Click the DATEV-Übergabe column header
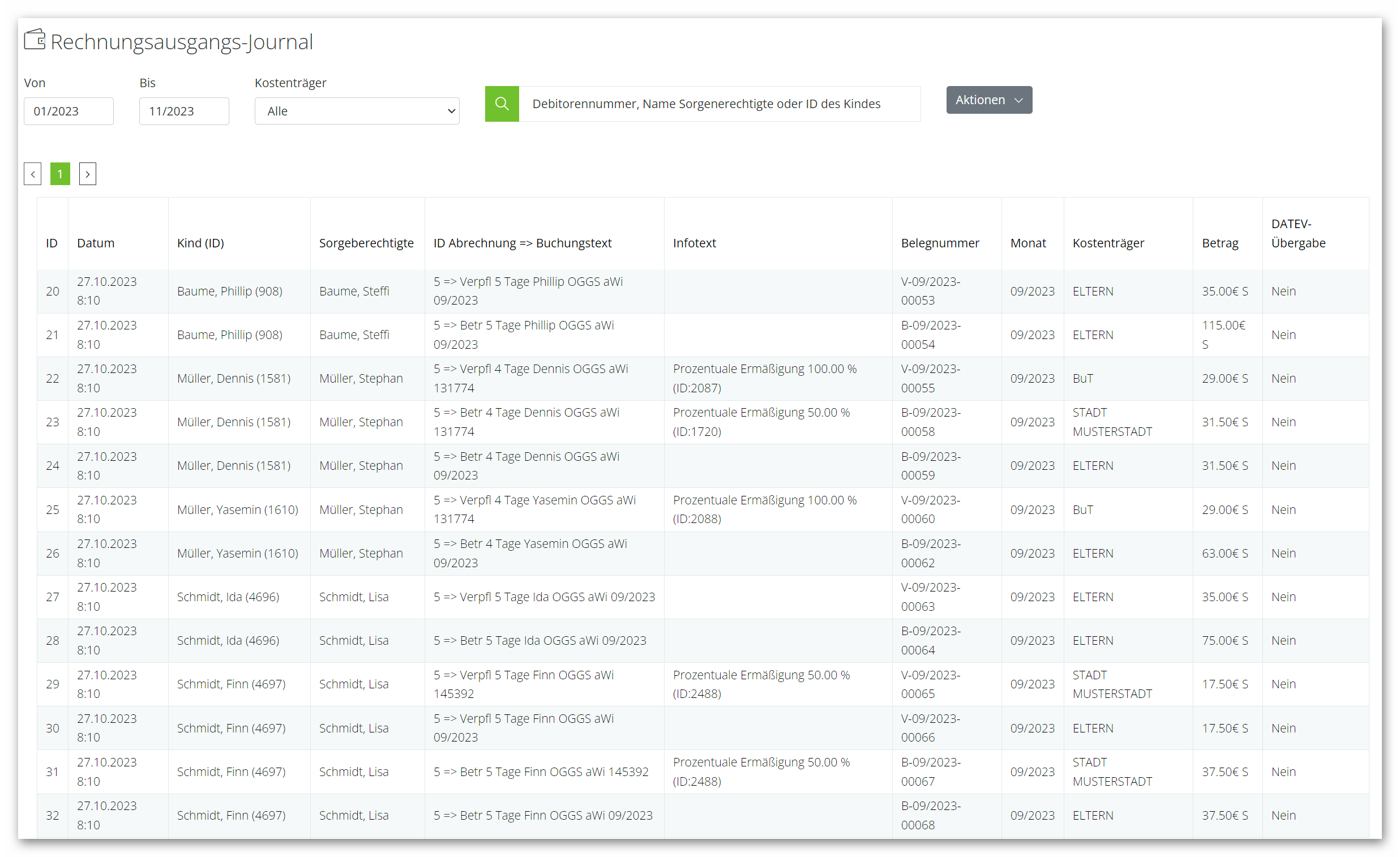 [1298, 234]
